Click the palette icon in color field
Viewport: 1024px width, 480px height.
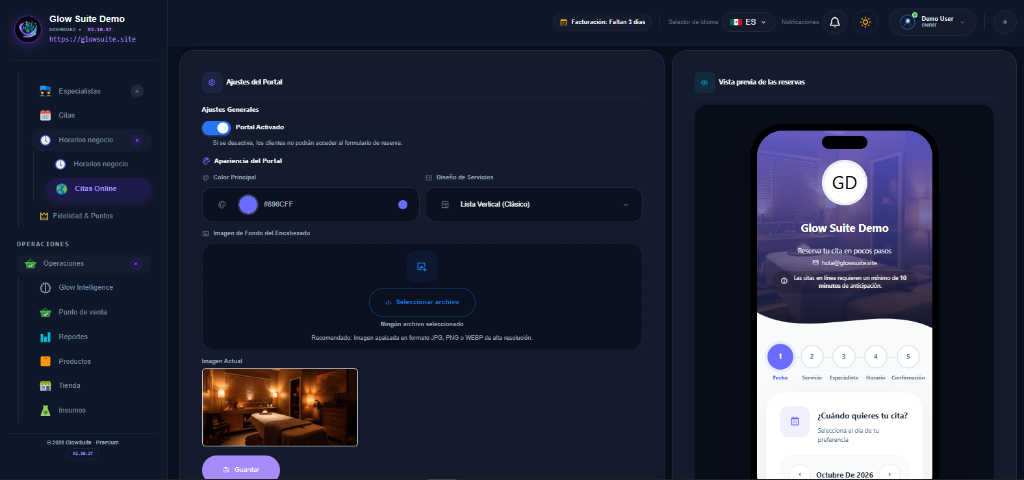click(221, 204)
